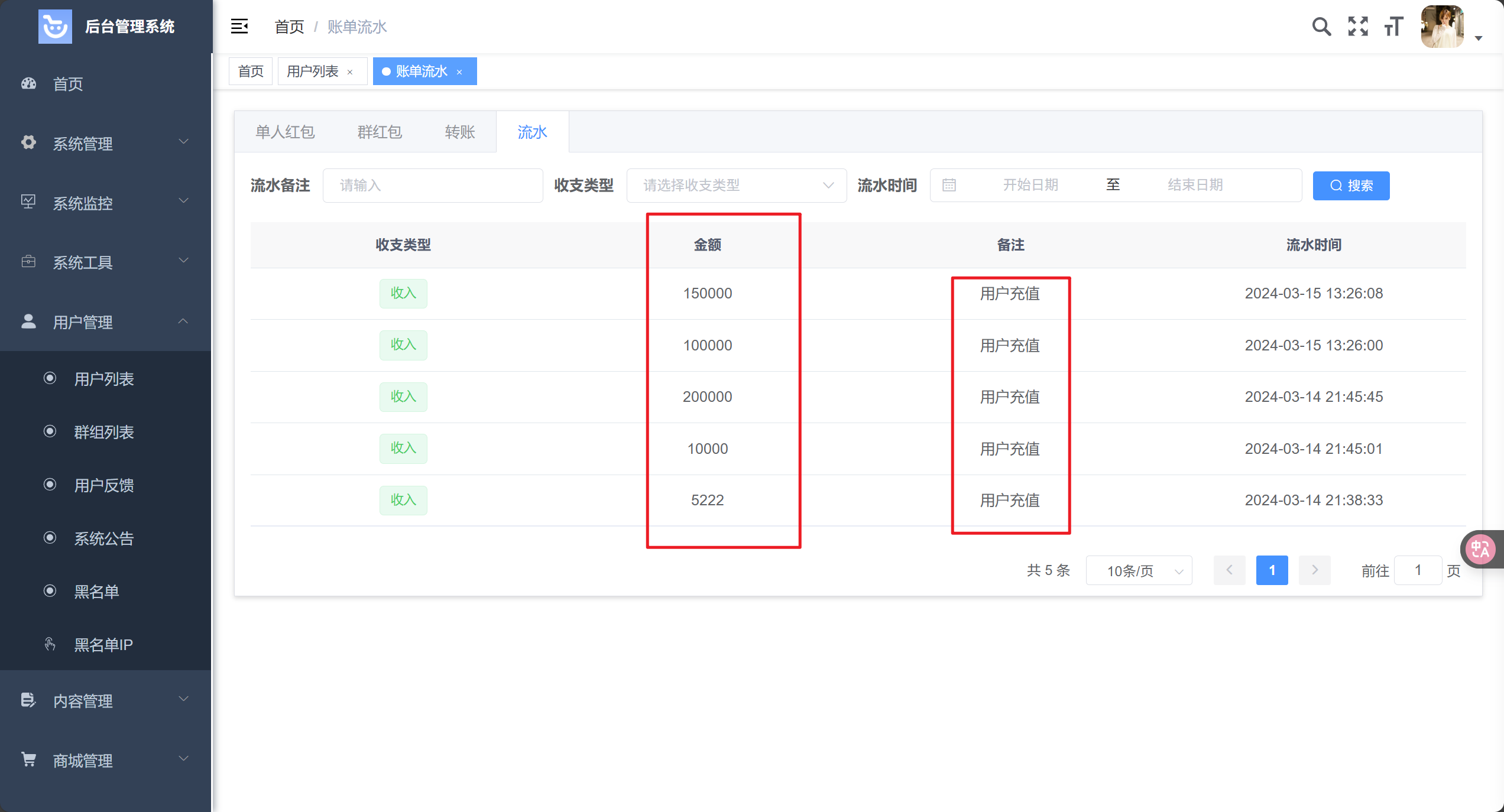Select 黑名单 sidebar item

97,592
